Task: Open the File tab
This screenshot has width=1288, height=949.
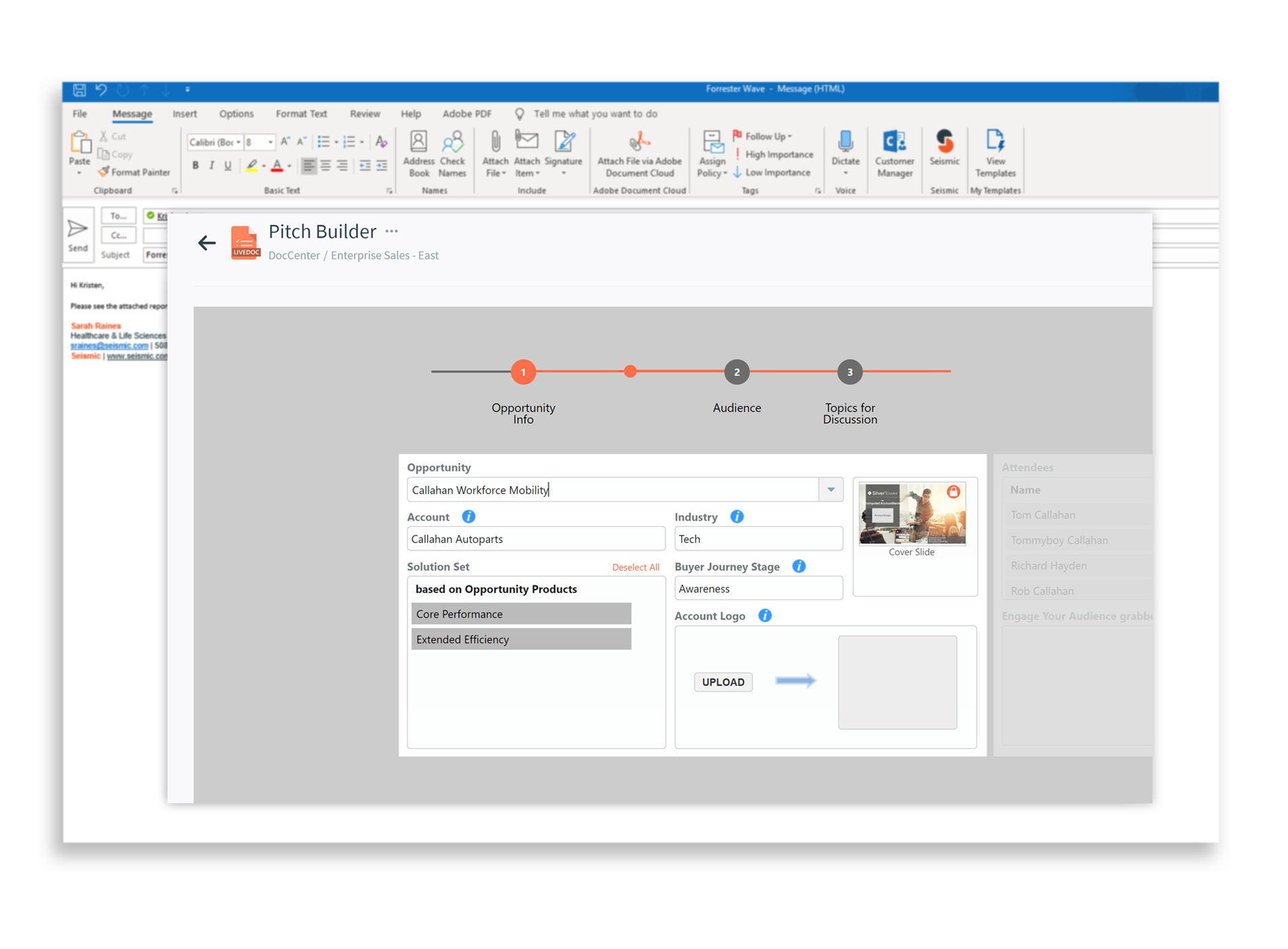Action: click(79, 114)
